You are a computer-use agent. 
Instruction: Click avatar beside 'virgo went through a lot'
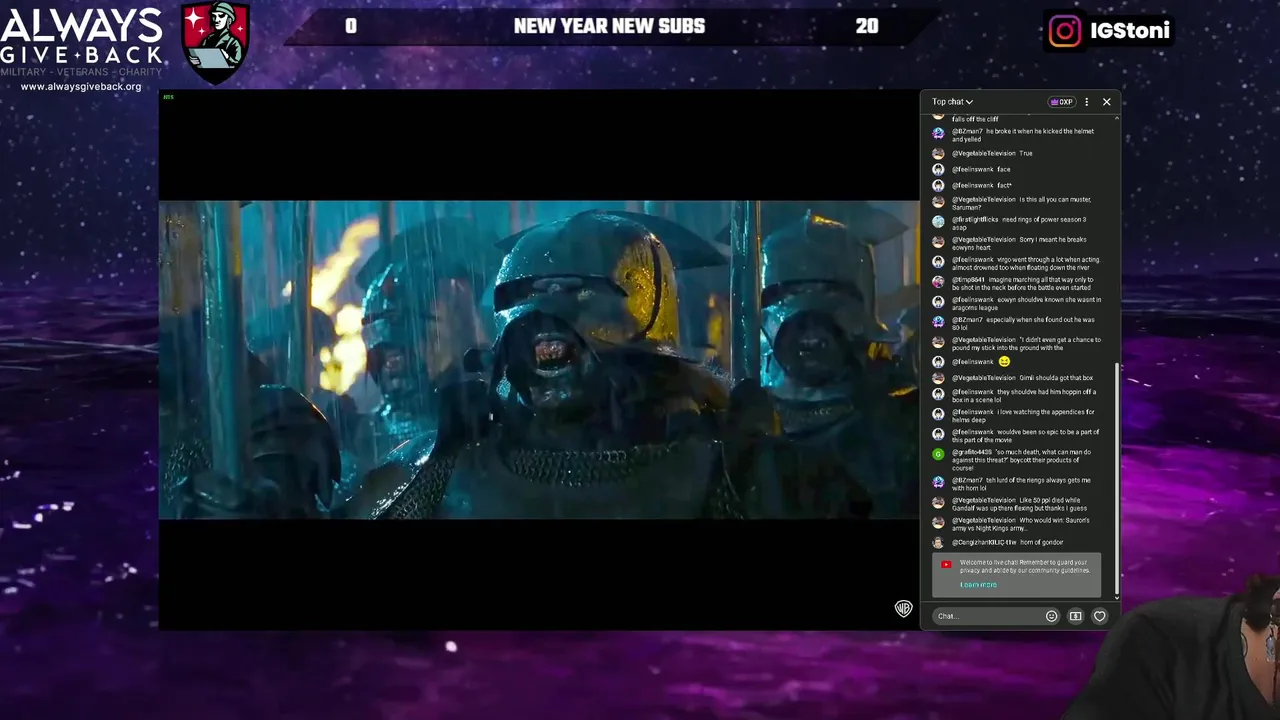(938, 261)
